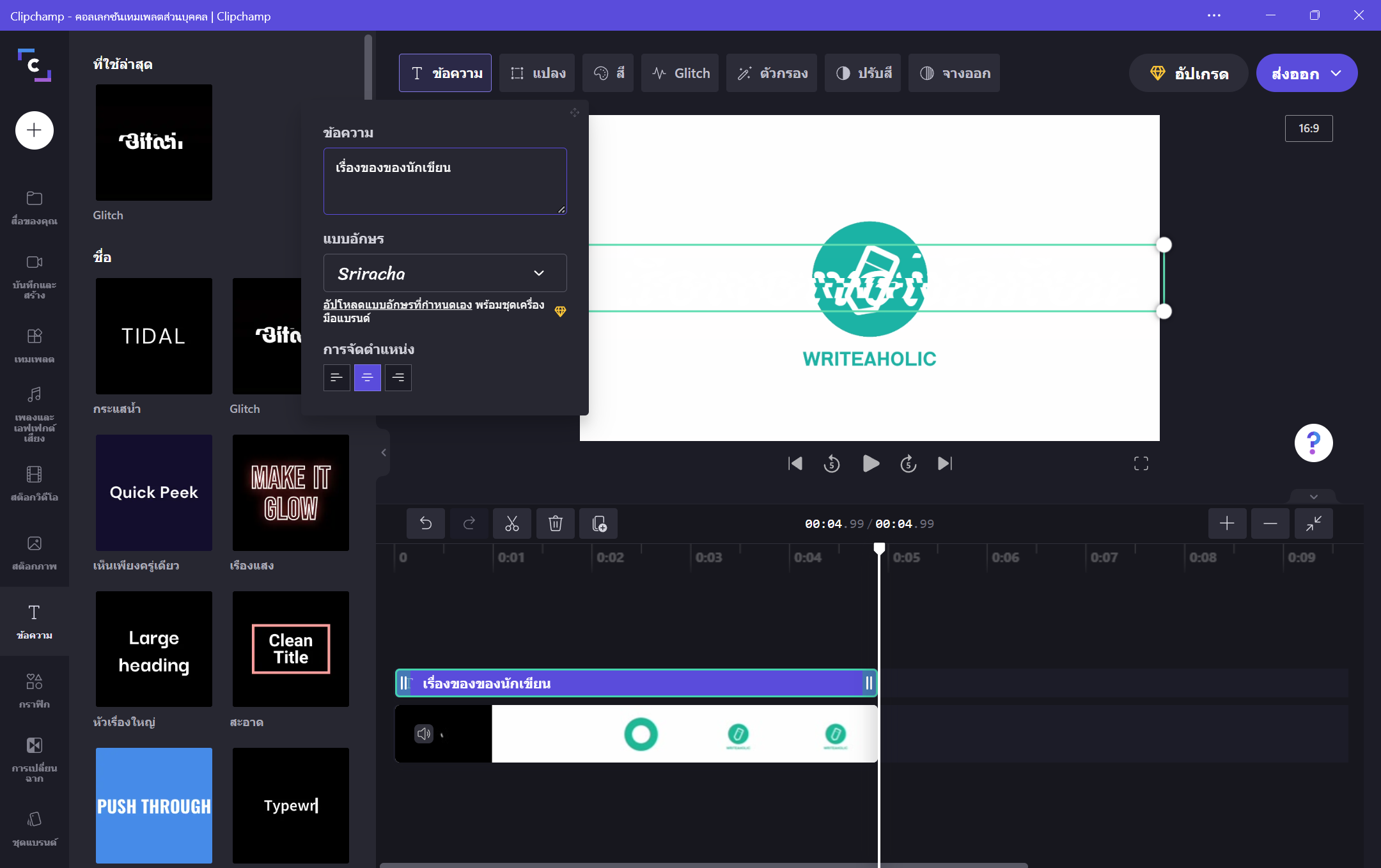Zoom in the timeline
The height and width of the screenshot is (868, 1381).
click(1227, 523)
